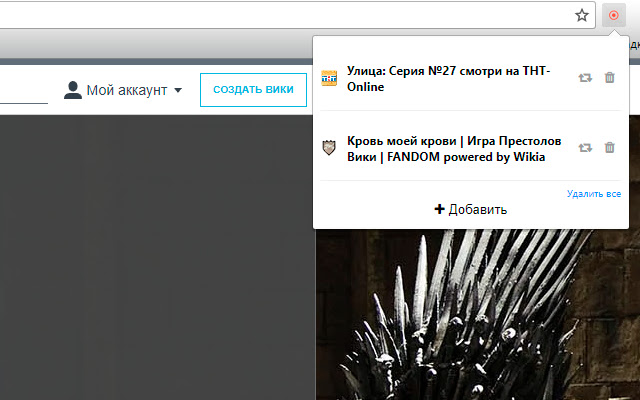
Task: Click the THT favicon in popup
Action: [329, 78]
